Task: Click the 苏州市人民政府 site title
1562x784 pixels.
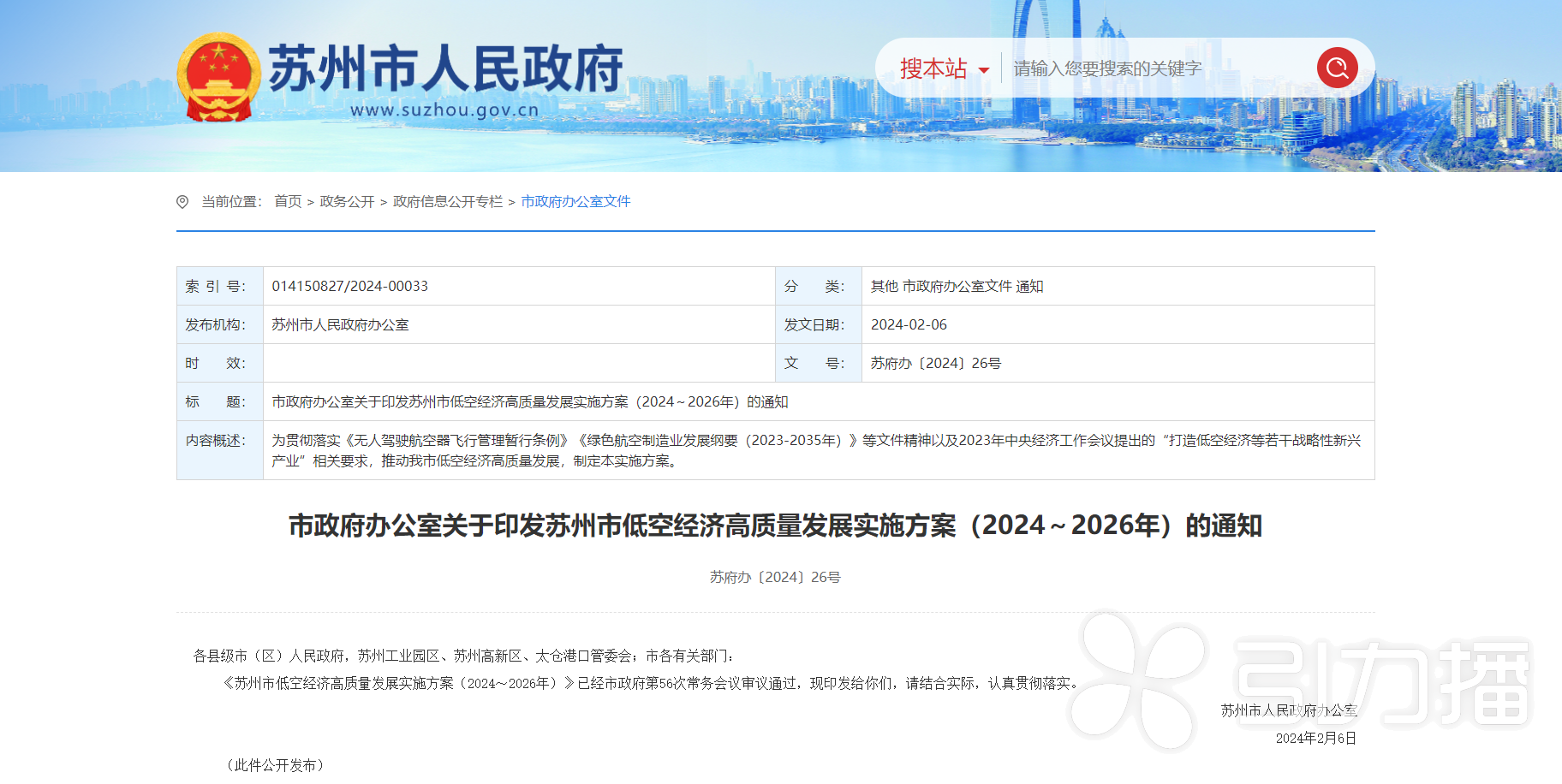Action: coord(445,68)
